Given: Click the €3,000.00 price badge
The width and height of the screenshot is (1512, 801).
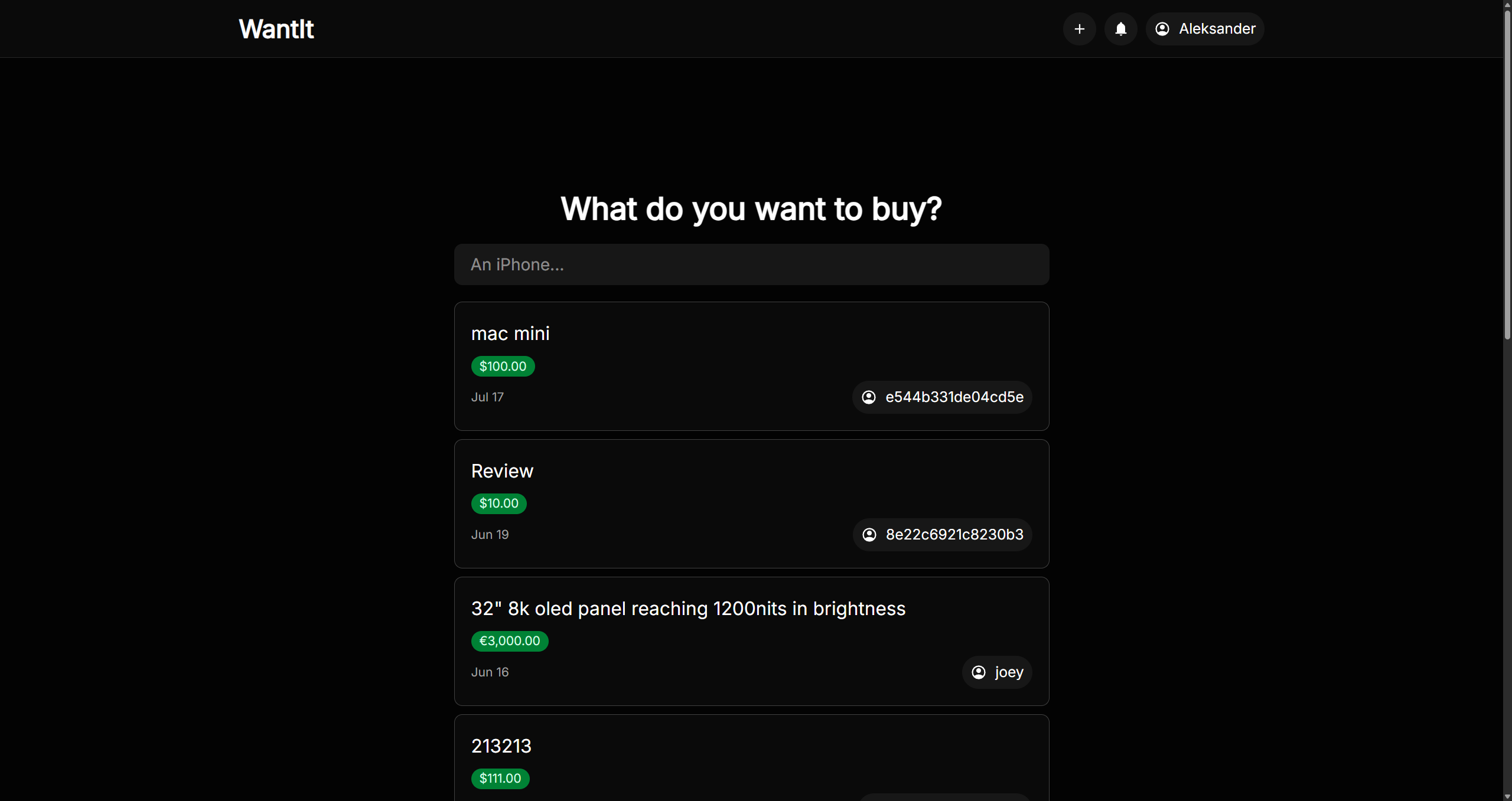Looking at the screenshot, I should coord(510,641).
